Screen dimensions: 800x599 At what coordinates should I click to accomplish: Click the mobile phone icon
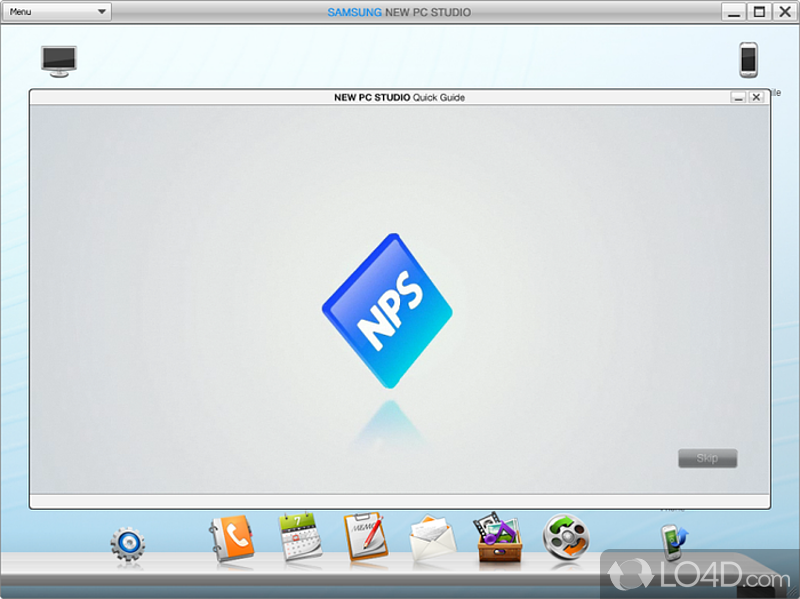click(x=748, y=60)
